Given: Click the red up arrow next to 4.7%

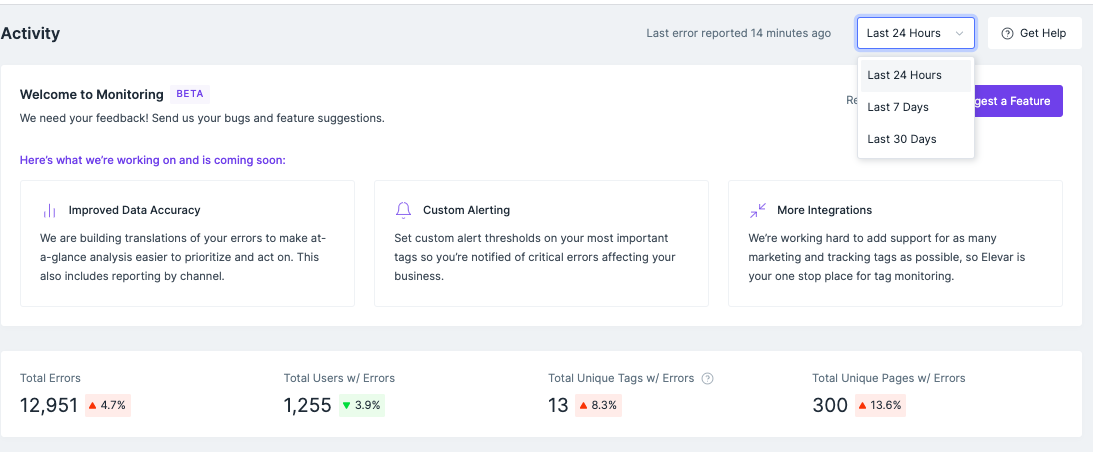Looking at the screenshot, I should 93,405.
